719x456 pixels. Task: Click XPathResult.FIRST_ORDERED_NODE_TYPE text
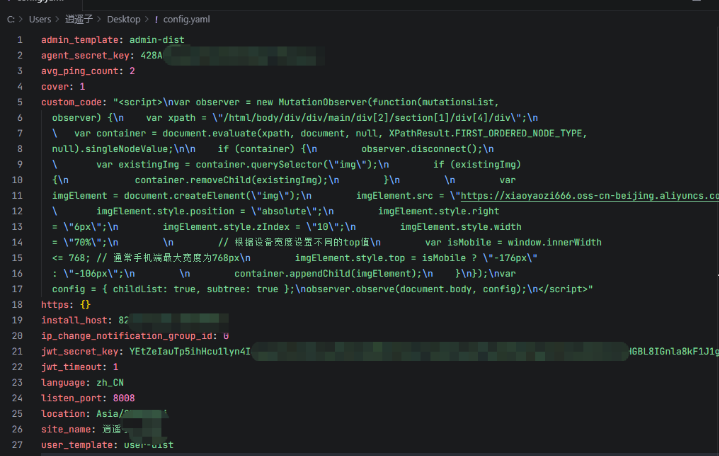(x=486, y=133)
